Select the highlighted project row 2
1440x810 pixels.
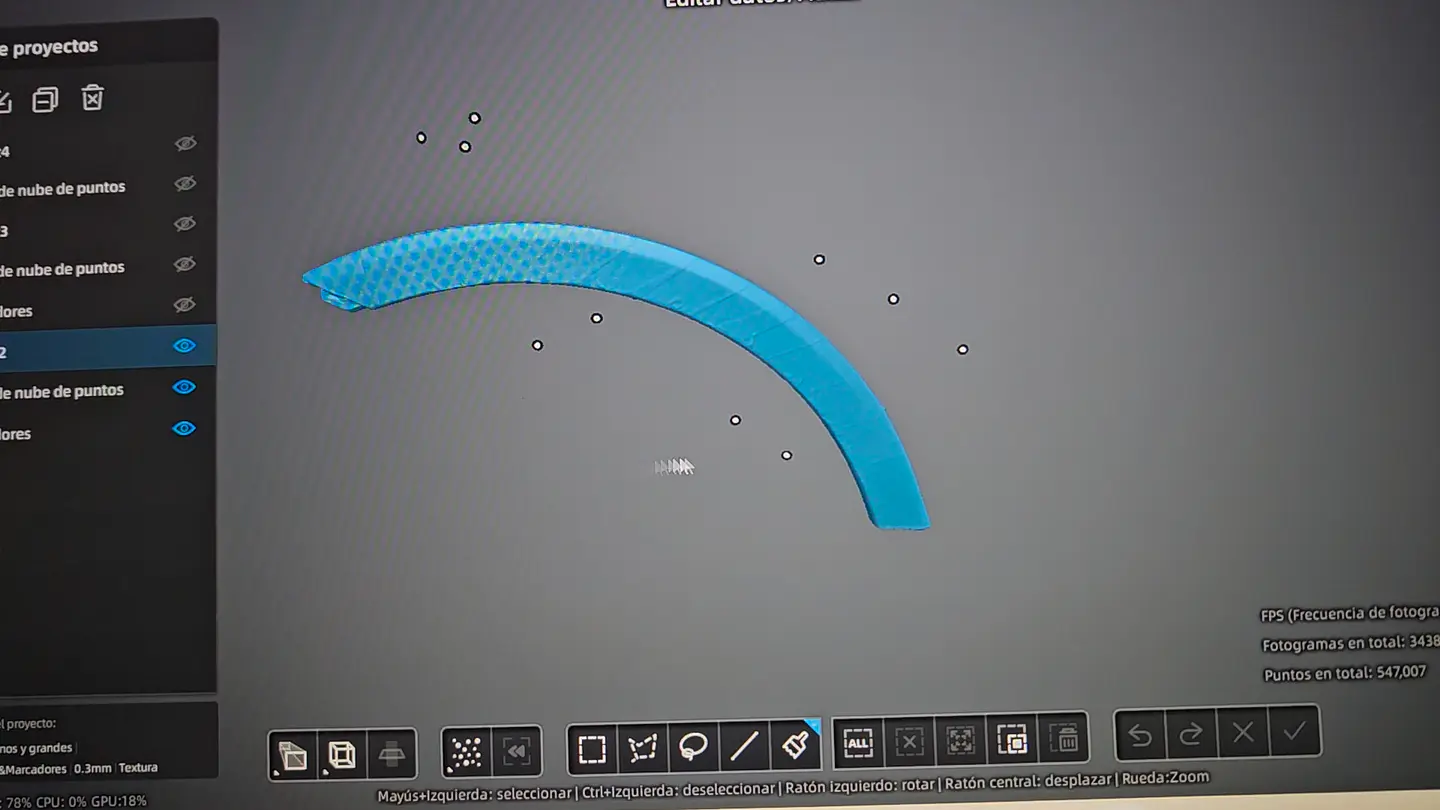coord(80,350)
